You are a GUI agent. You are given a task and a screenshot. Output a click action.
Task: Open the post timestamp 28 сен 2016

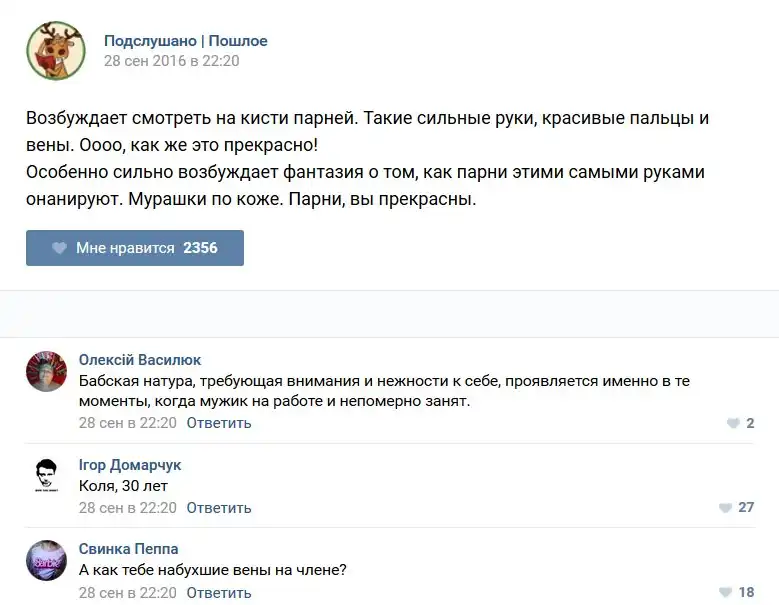(171, 61)
